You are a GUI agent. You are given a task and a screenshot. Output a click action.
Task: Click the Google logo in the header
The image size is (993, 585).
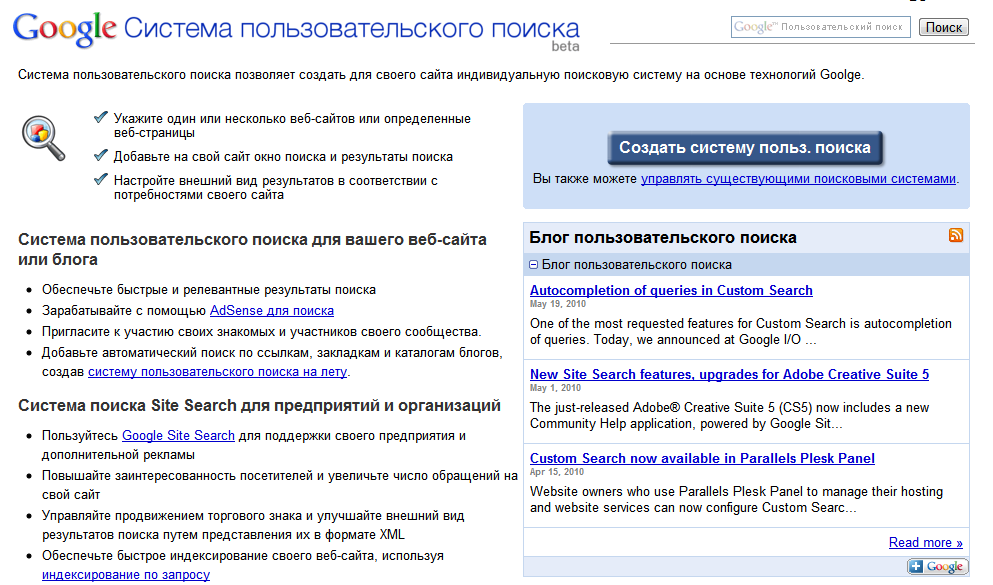point(65,29)
